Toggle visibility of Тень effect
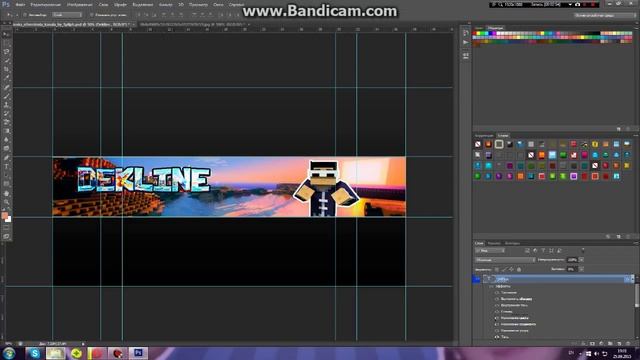Image resolution: width=640 pixels, height=360 pixels. 497,337
